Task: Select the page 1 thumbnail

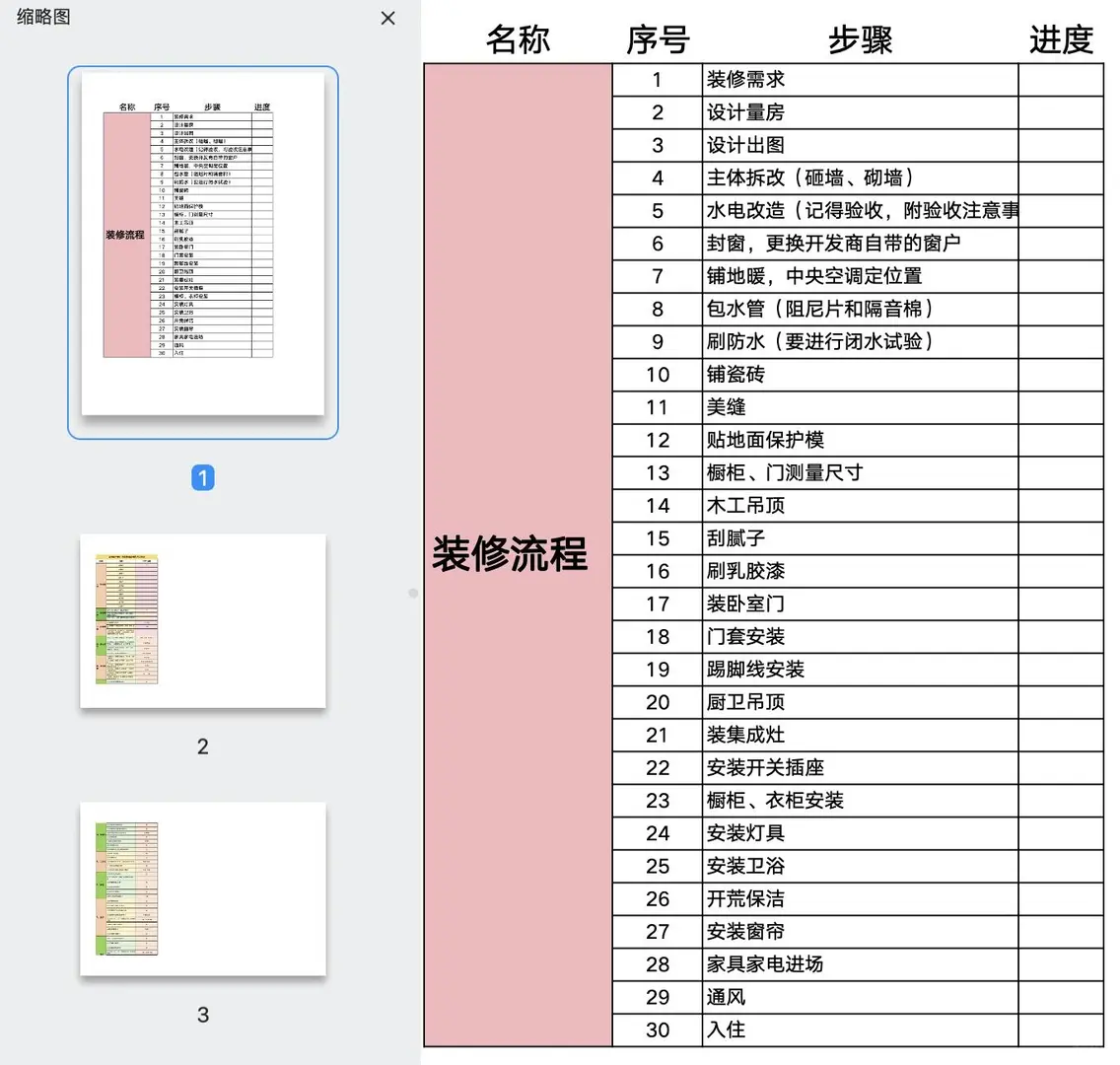Action: coord(201,249)
